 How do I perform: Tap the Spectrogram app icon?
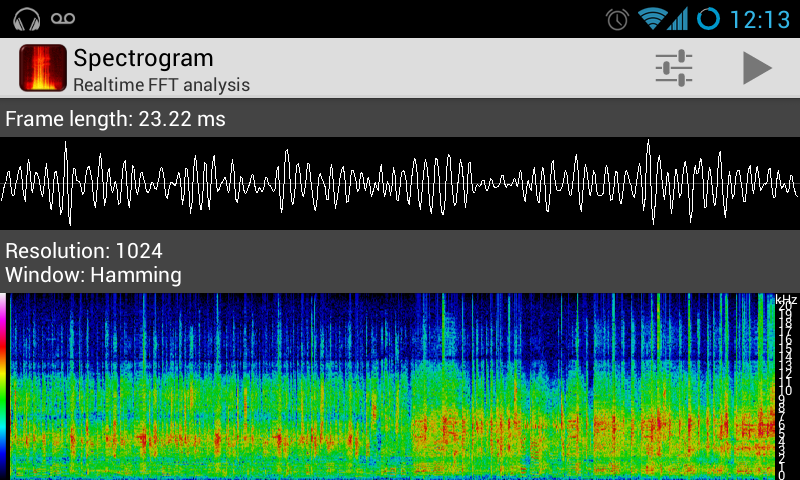pyautogui.click(x=43, y=68)
